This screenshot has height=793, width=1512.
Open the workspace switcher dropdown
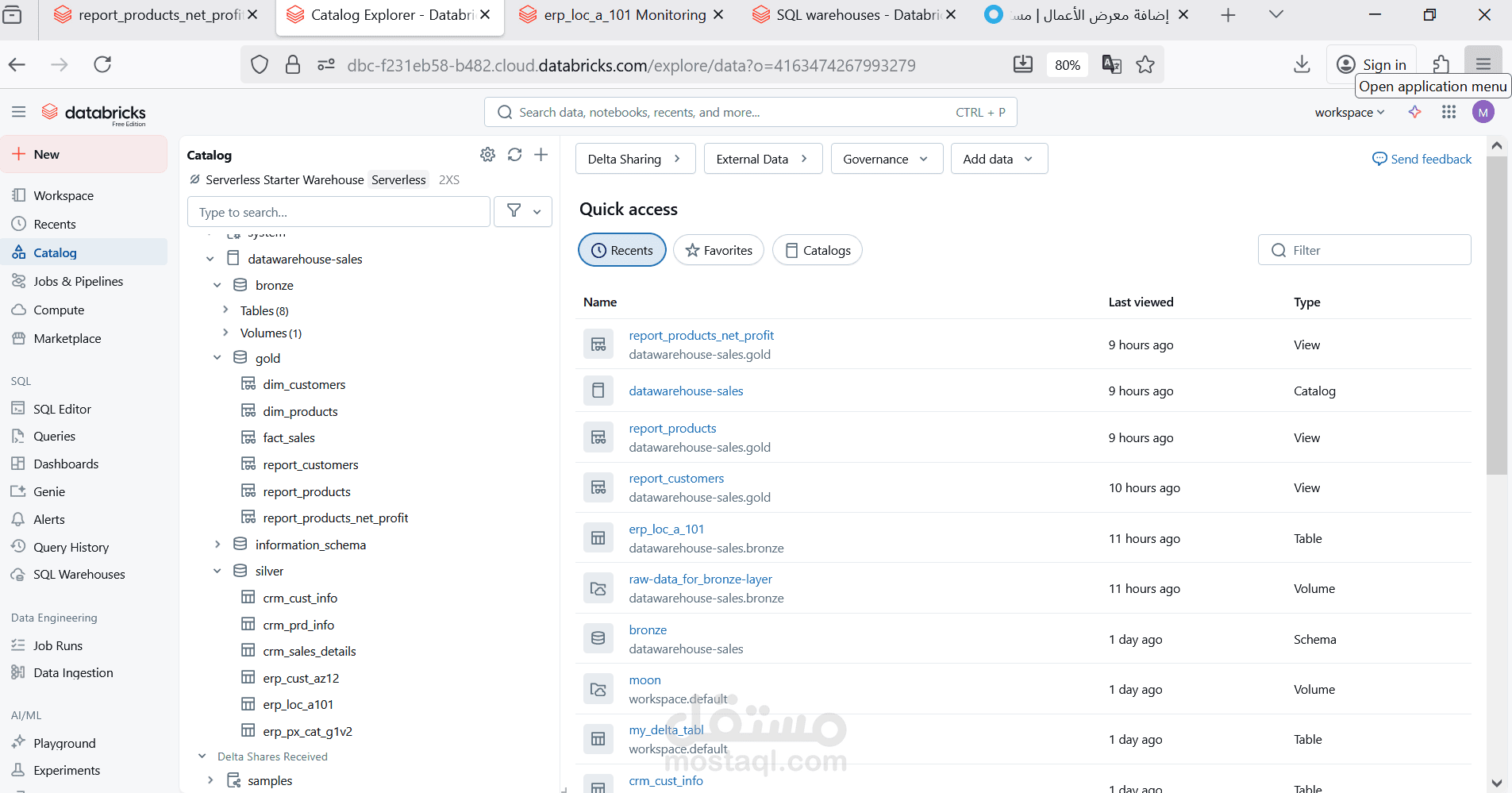coord(1349,112)
